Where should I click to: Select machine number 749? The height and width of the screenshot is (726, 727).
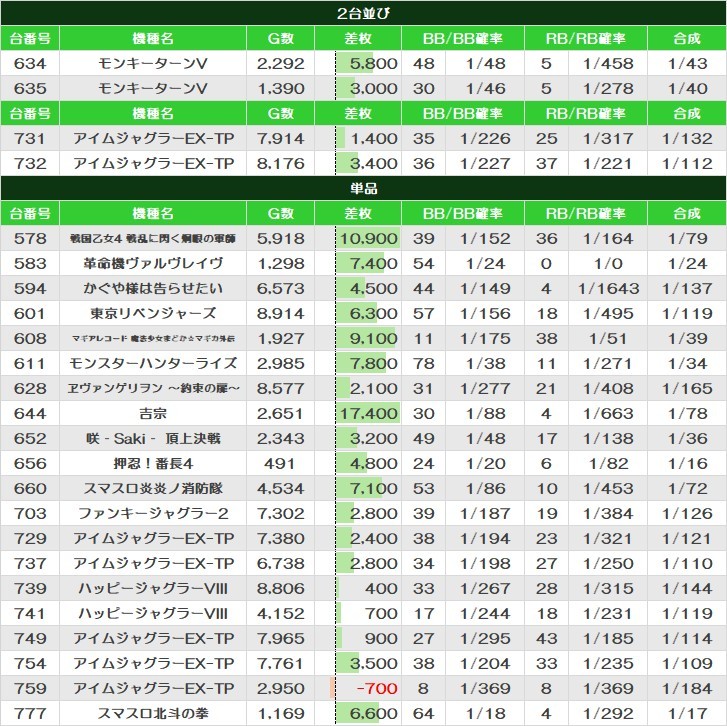point(30,638)
